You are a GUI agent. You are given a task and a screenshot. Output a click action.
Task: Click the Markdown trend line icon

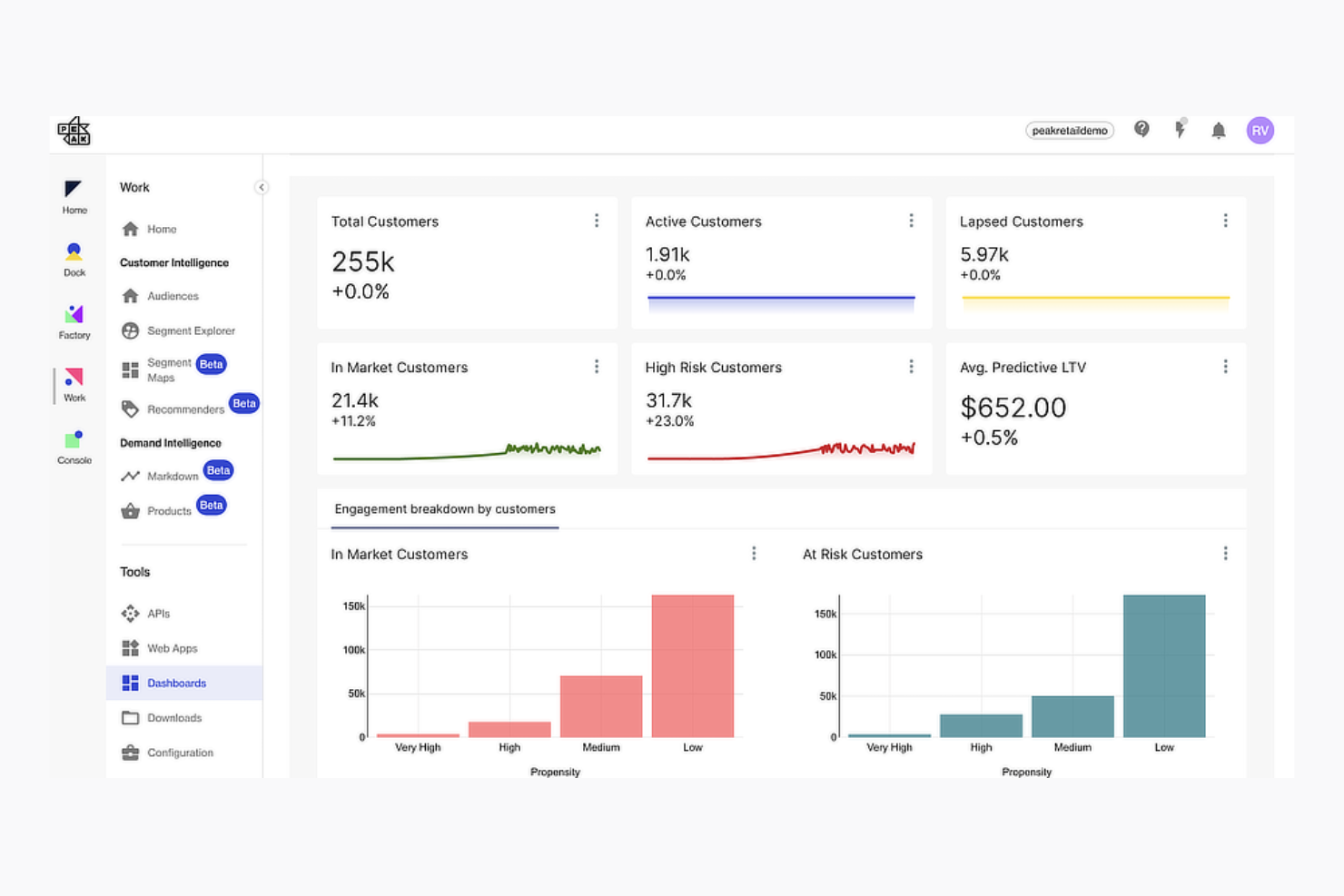pyautogui.click(x=131, y=476)
